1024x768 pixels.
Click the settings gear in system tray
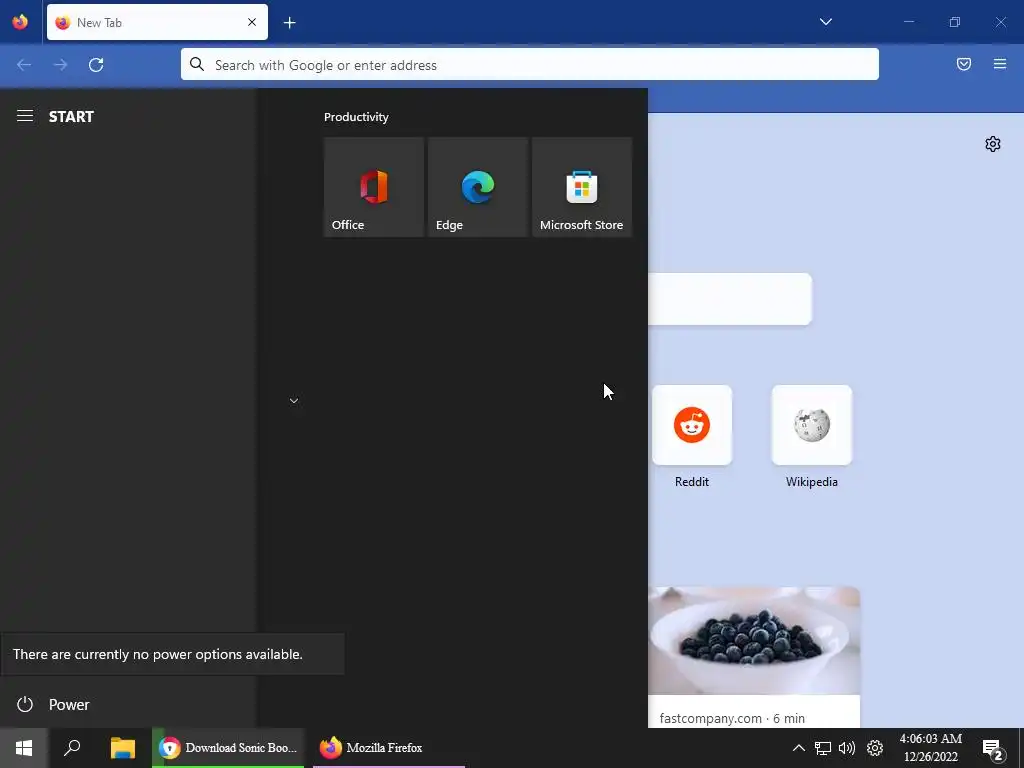[875, 748]
